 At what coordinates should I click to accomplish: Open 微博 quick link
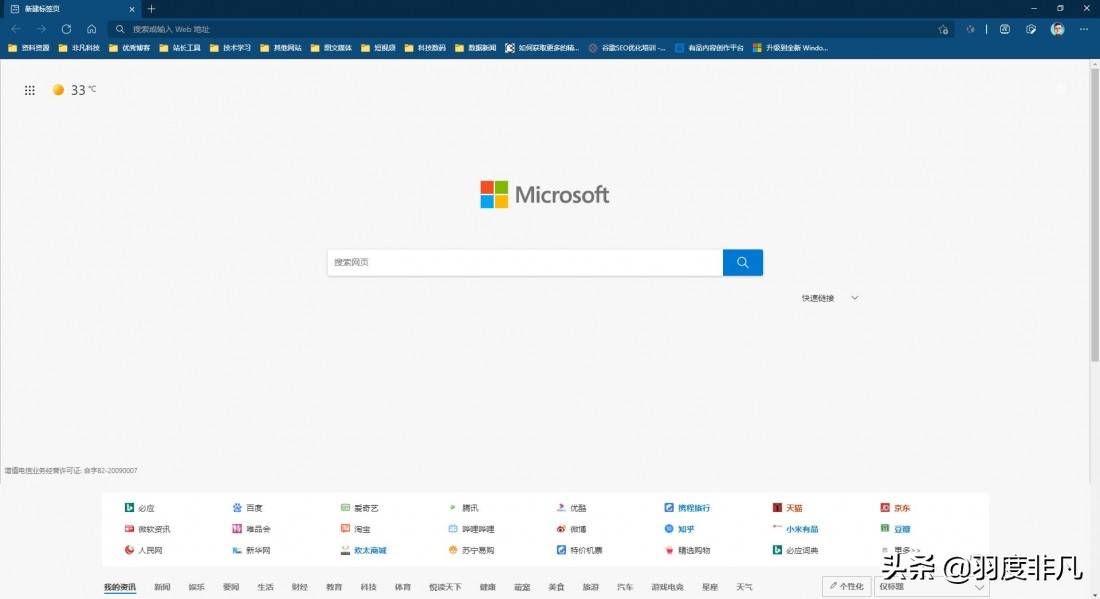[571, 529]
